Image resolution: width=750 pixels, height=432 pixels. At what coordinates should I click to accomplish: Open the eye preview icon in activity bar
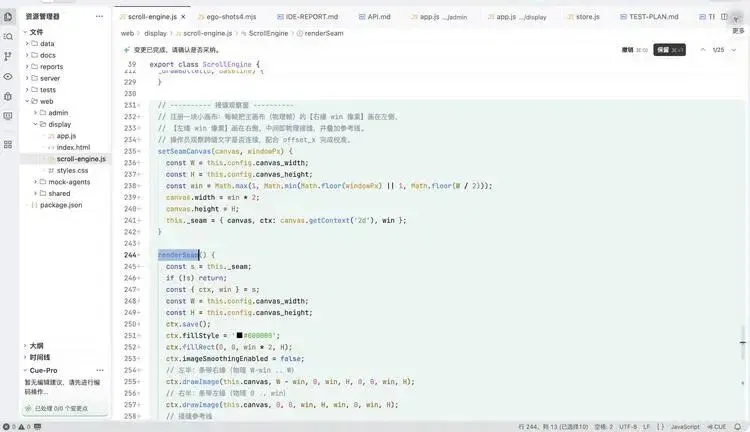tap(8, 77)
